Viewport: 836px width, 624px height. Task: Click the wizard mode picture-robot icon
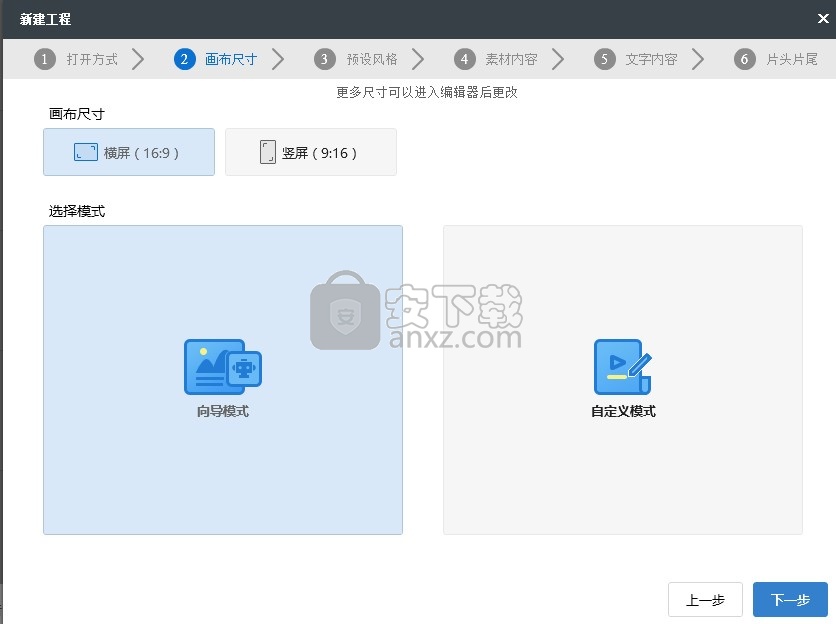click(222, 367)
